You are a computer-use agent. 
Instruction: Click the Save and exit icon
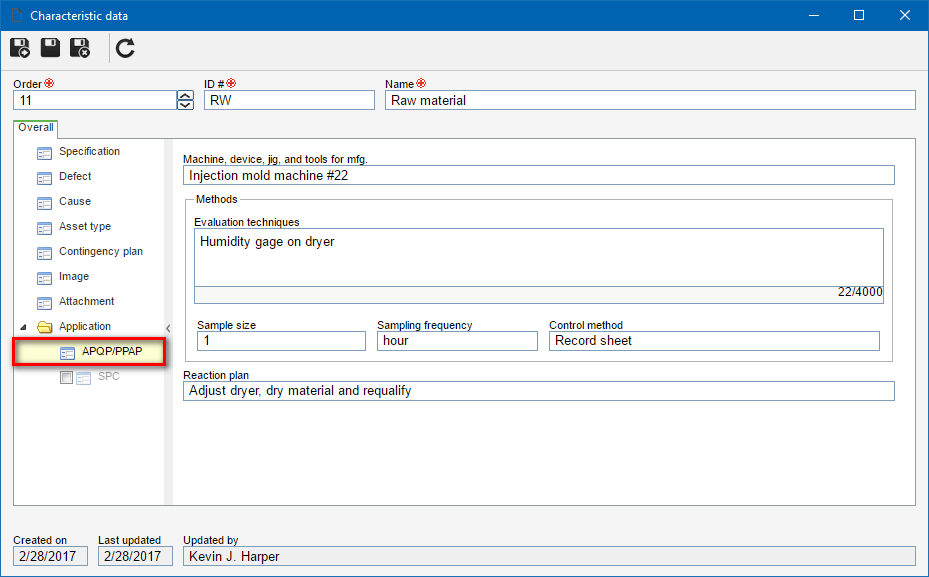coord(80,48)
